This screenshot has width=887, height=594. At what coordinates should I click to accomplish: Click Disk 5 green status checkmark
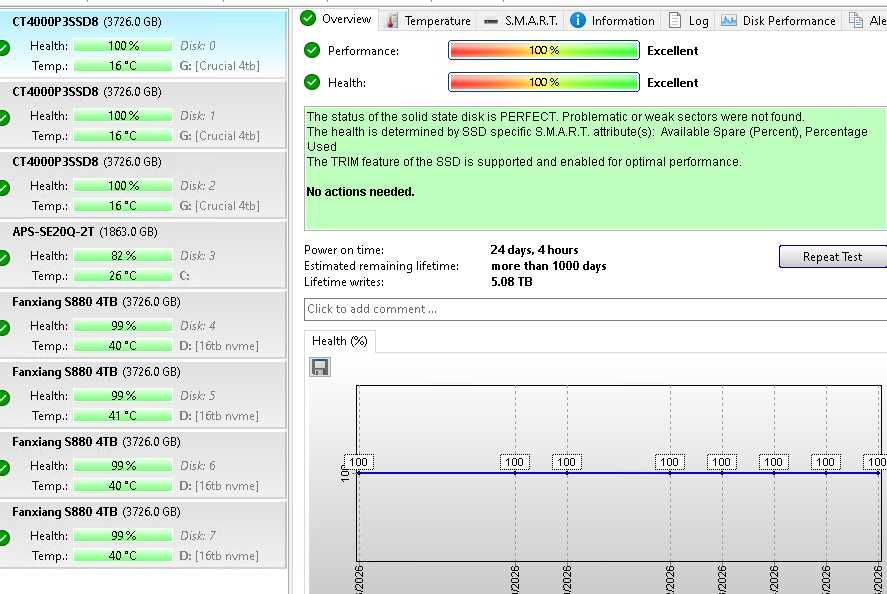pos(4,398)
